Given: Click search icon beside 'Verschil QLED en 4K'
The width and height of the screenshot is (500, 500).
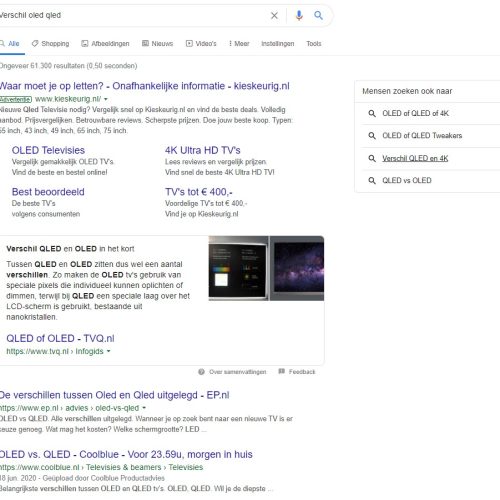Looking at the screenshot, I should (372, 158).
